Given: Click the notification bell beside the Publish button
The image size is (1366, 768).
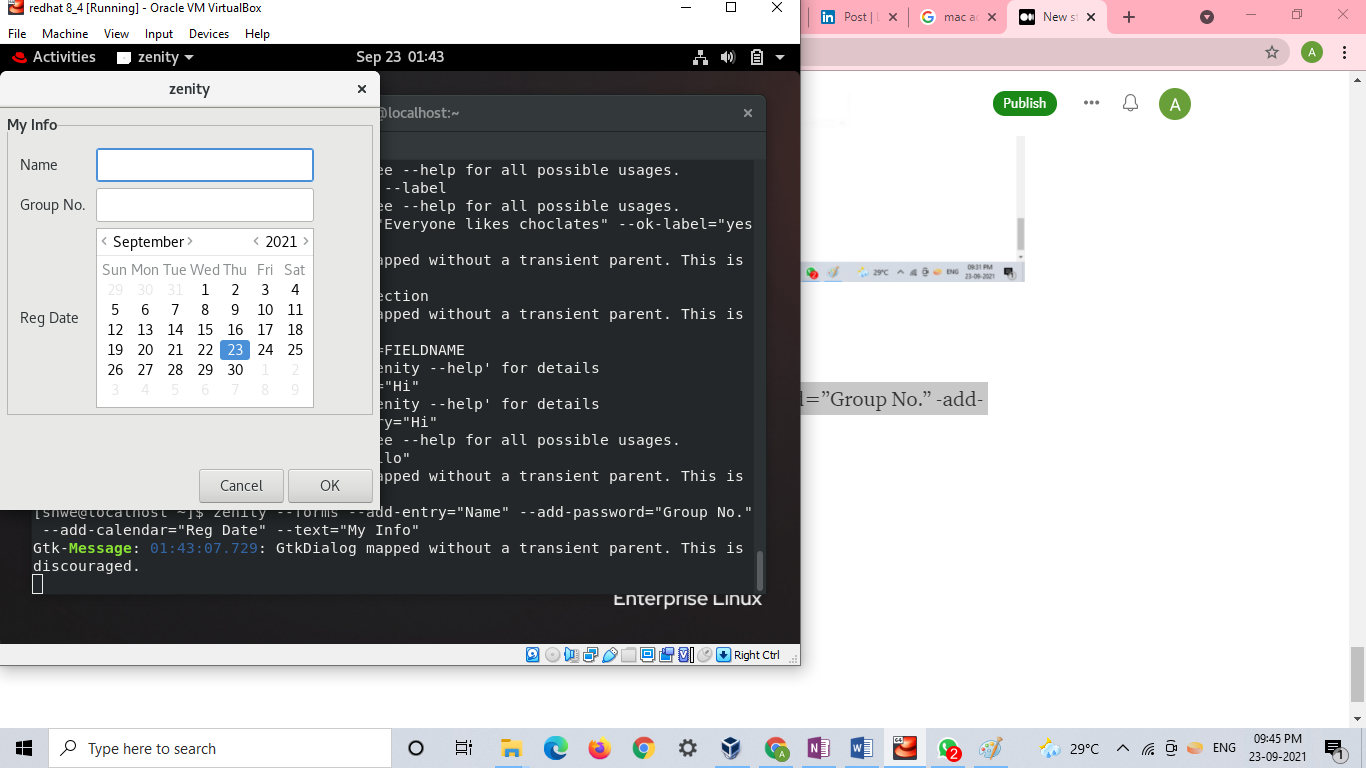Looking at the screenshot, I should 1130,103.
